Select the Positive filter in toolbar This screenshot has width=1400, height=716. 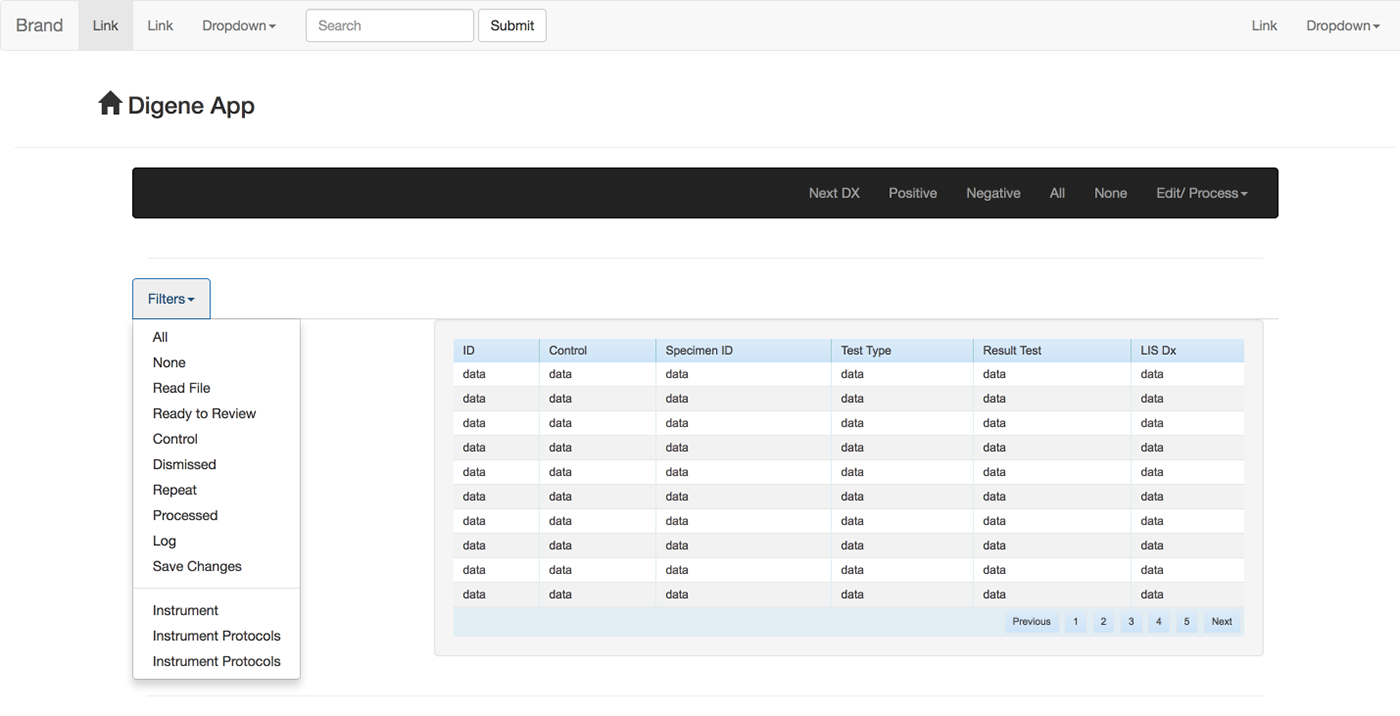pos(913,193)
